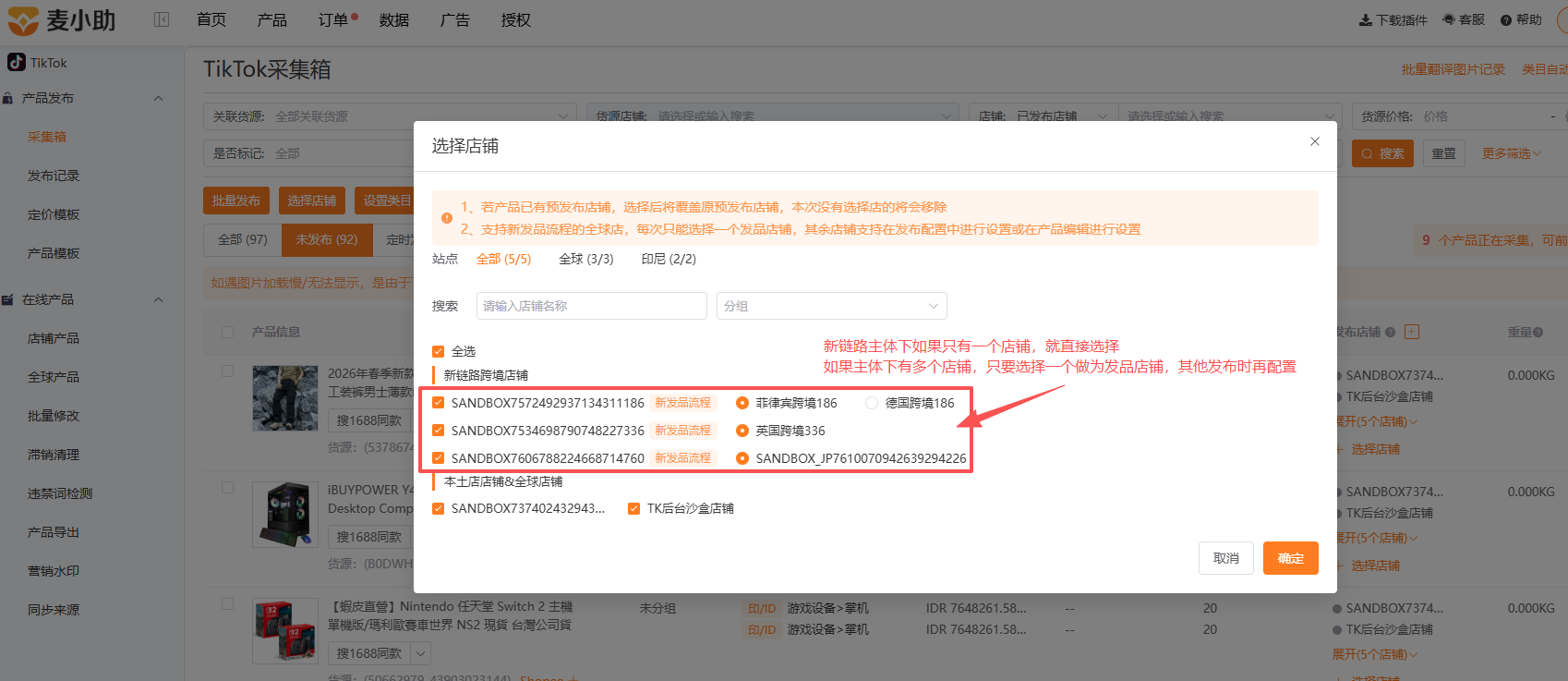Open 营销水印 in sidebar
This screenshot has width=1568, height=681.
[54, 571]
